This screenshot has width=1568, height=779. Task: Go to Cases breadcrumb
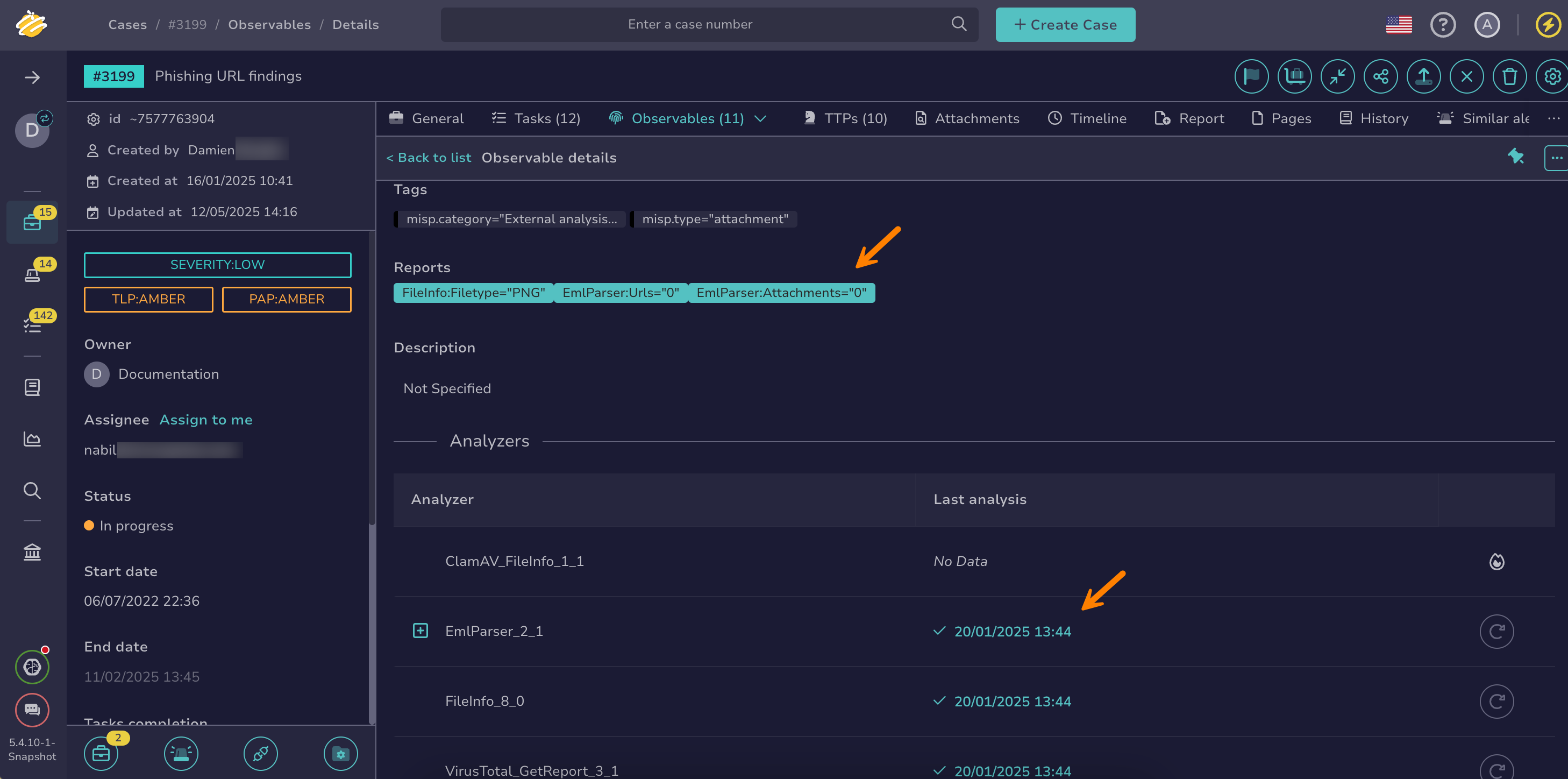tap(127, 25)
